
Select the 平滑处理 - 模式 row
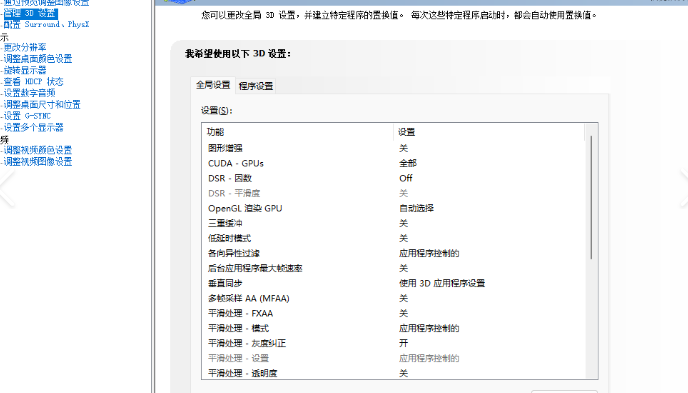394,328
